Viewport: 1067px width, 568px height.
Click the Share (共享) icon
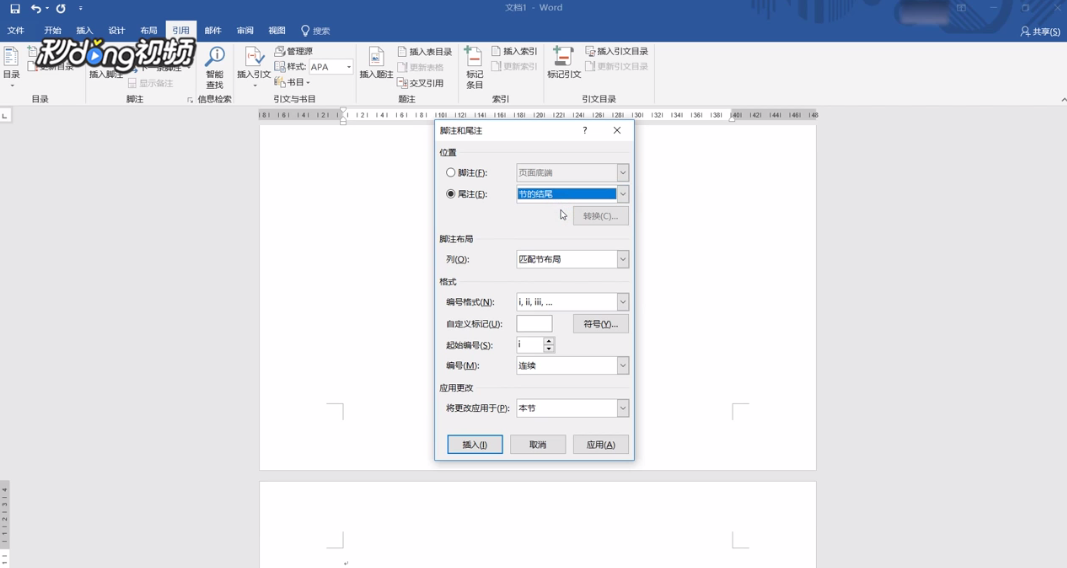pos(1040,31)
